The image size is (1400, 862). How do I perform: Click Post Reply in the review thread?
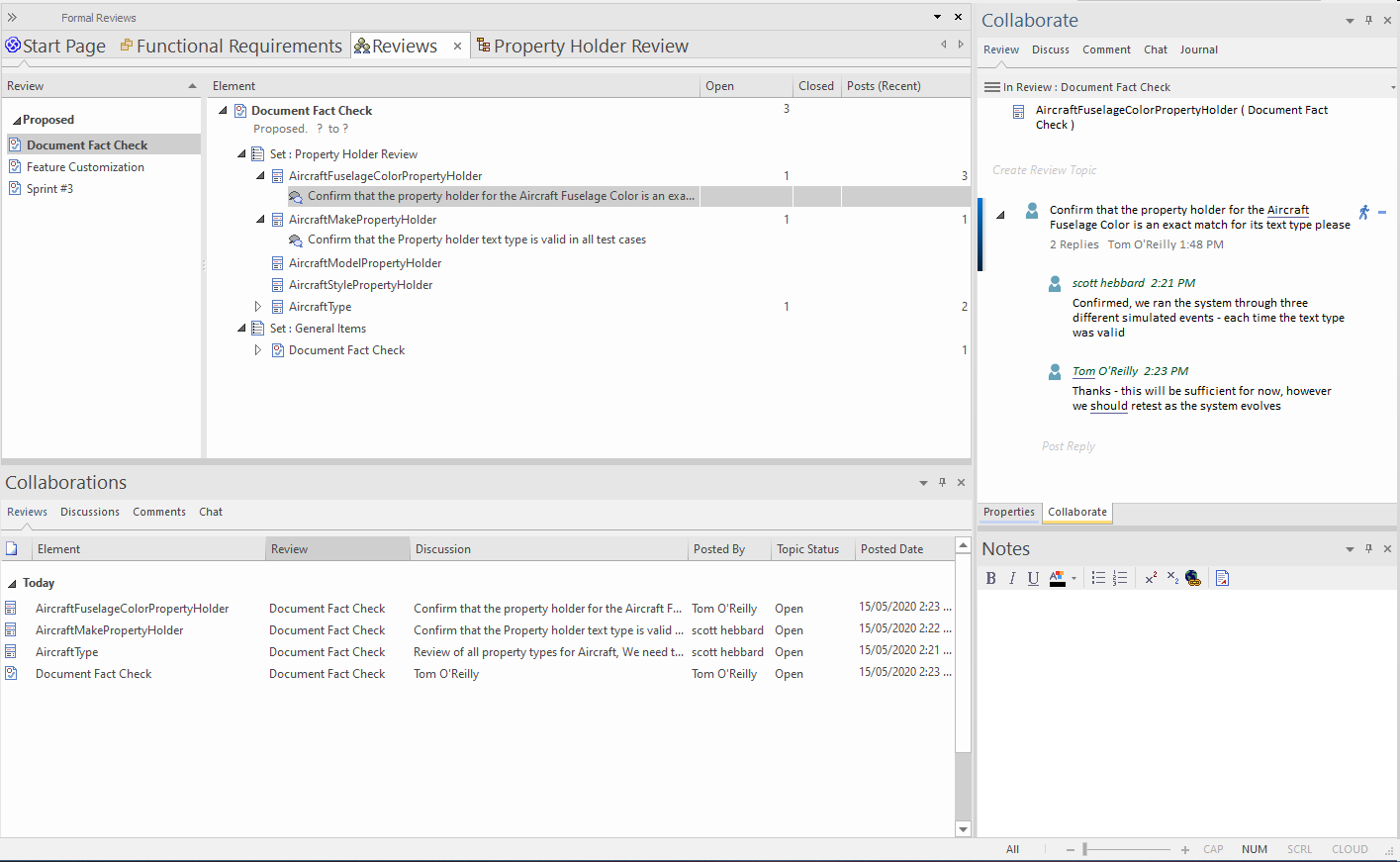[x=1069, y=446]
